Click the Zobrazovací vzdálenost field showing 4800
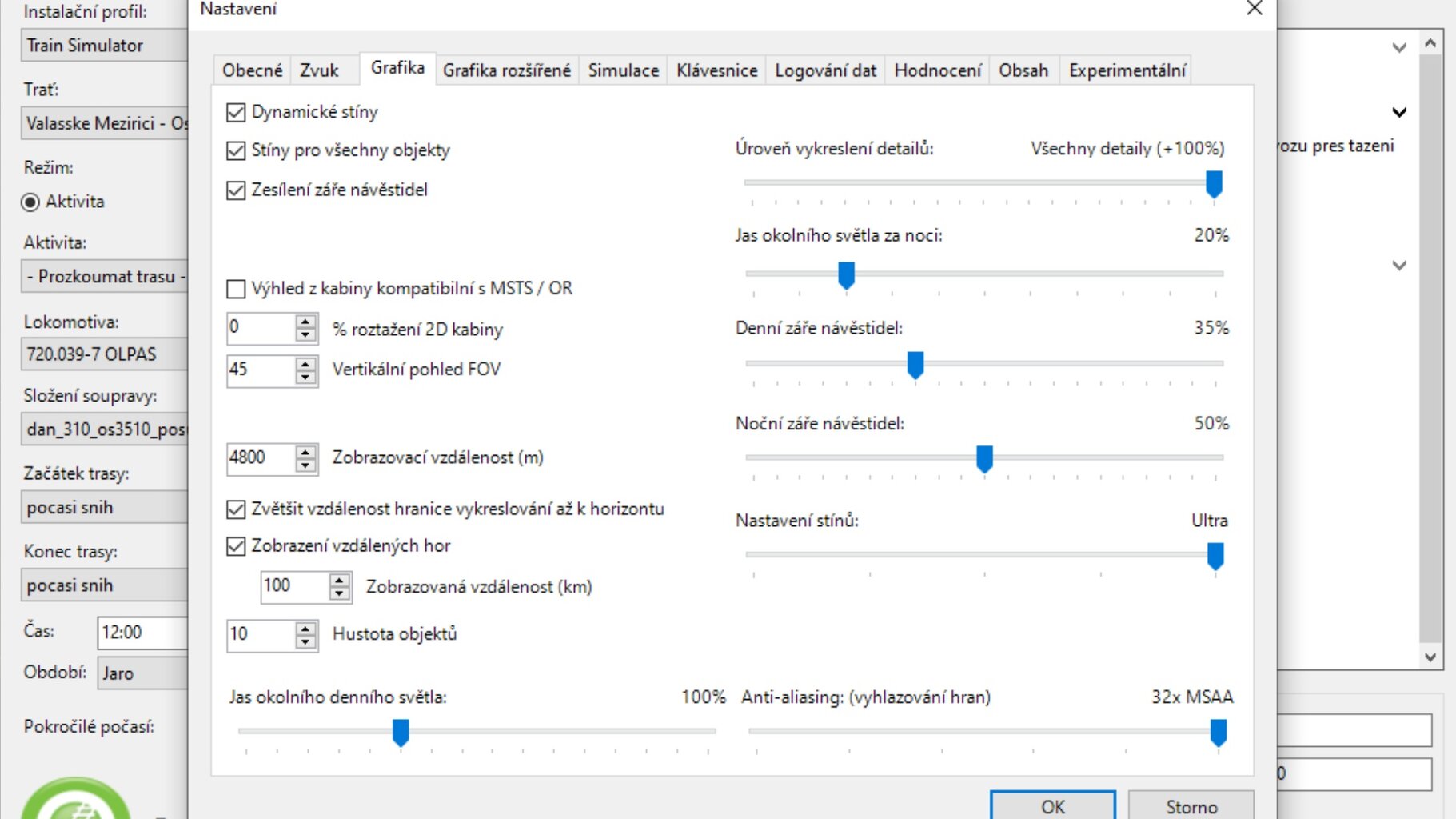Viewport: 1456px width, 819px height. coord(261,458)
